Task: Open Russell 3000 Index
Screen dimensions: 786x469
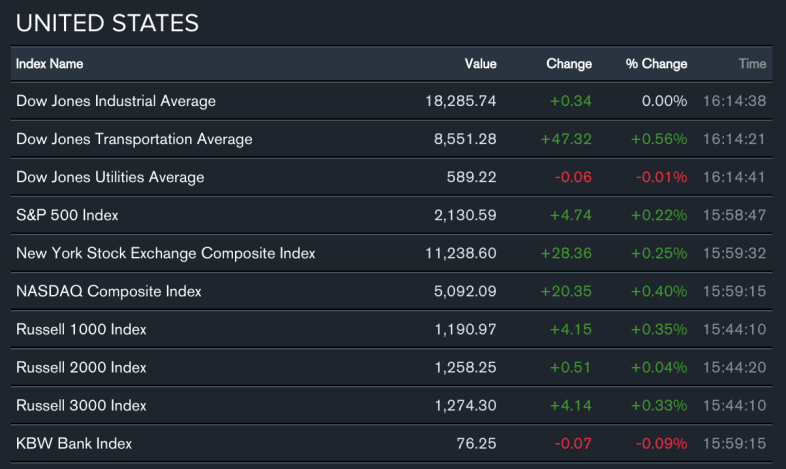Action: point(81,406)
